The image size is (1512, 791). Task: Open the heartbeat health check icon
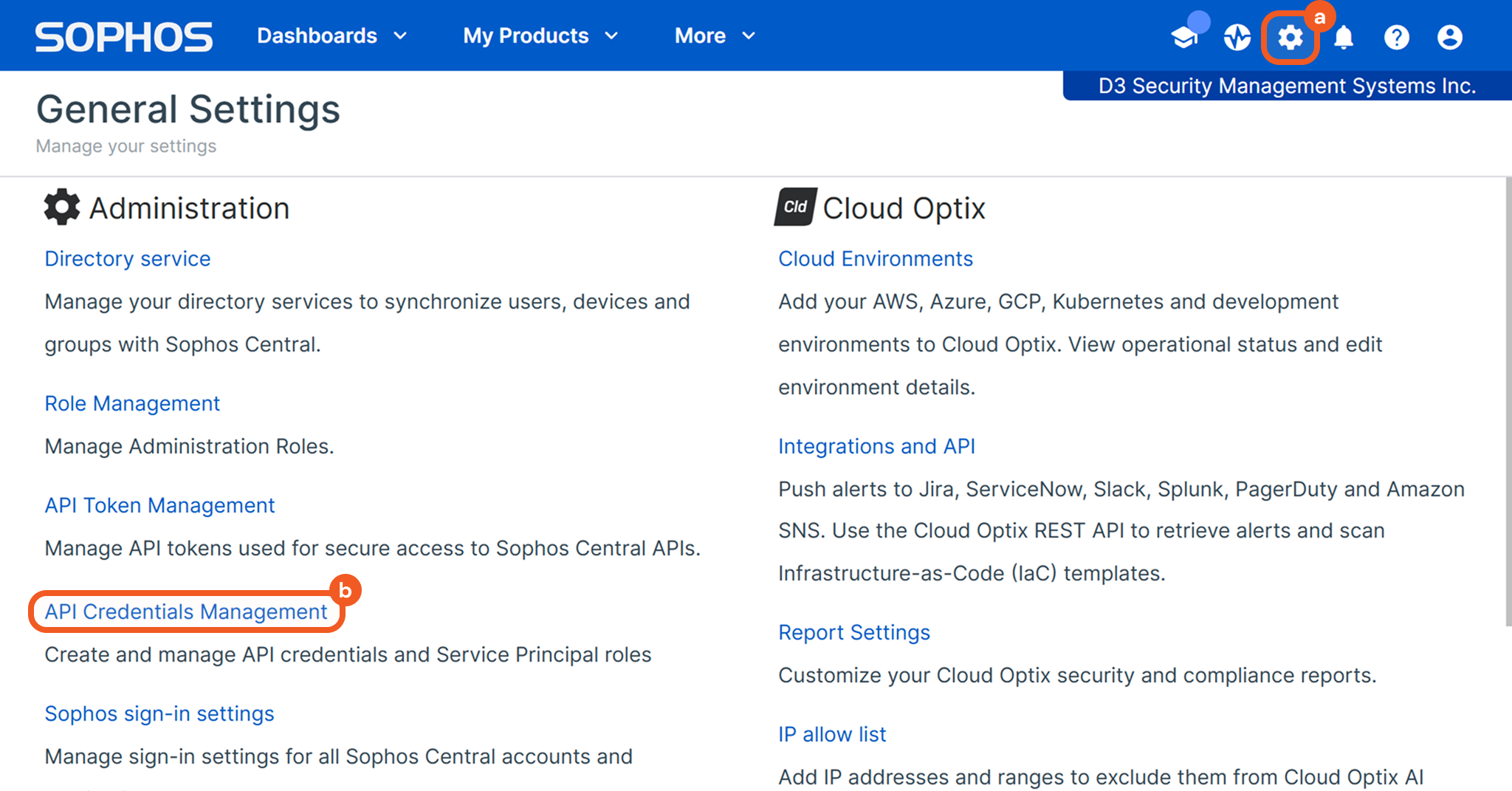(x=1237, y=37)
